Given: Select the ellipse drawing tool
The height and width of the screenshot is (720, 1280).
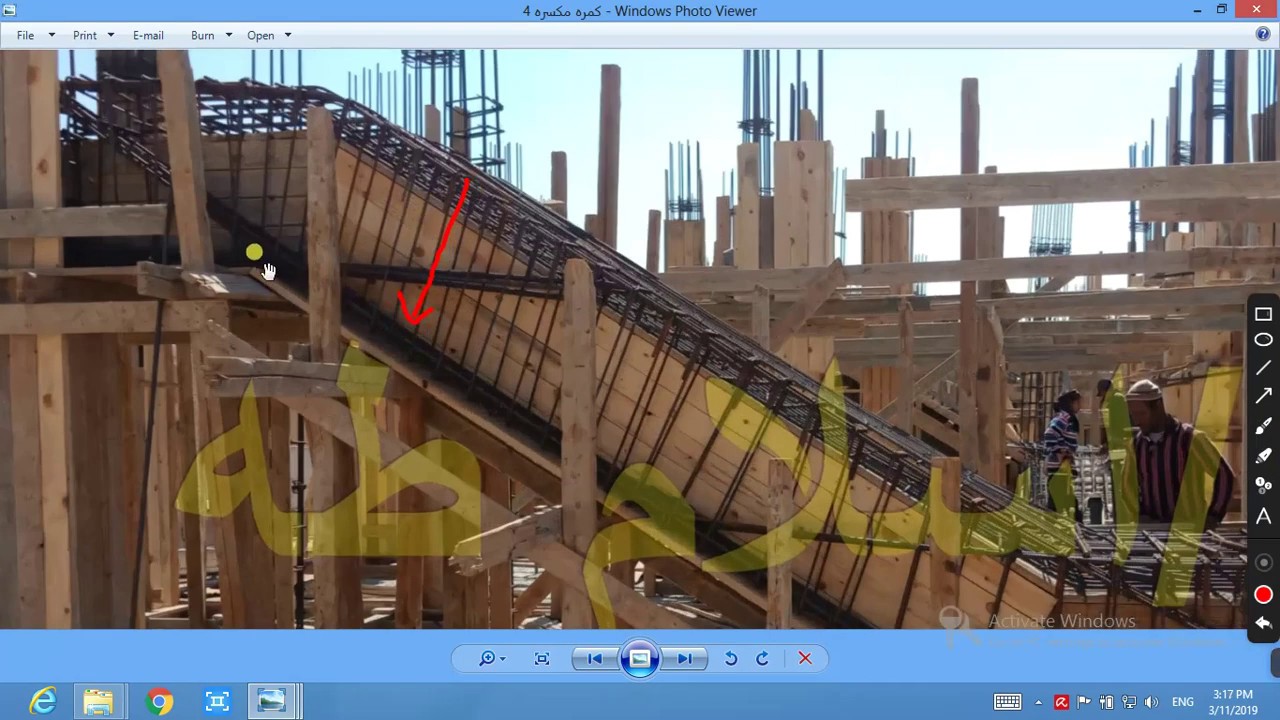Looking at the screenshot, I should click(1263, 340).
